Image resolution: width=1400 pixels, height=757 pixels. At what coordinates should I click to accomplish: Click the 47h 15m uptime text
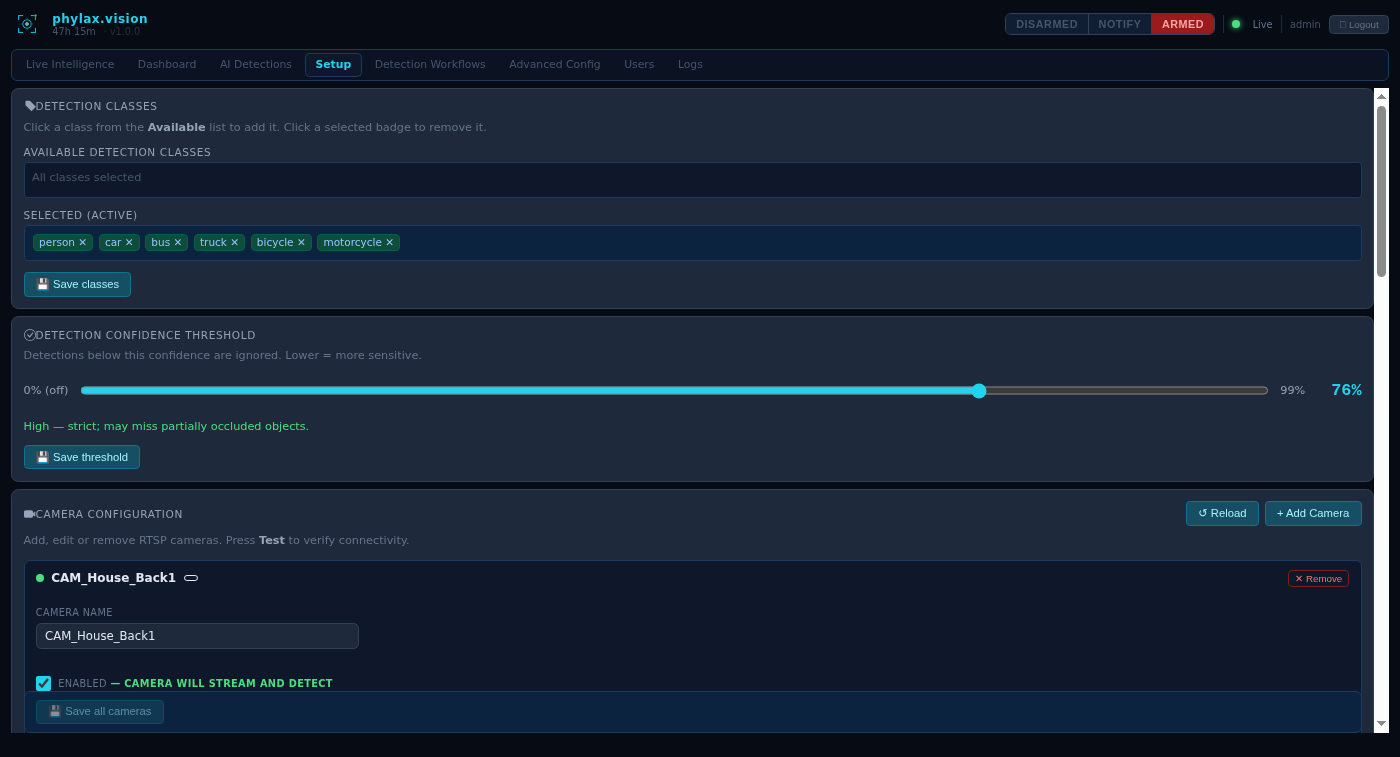click(x=74, y=32)
